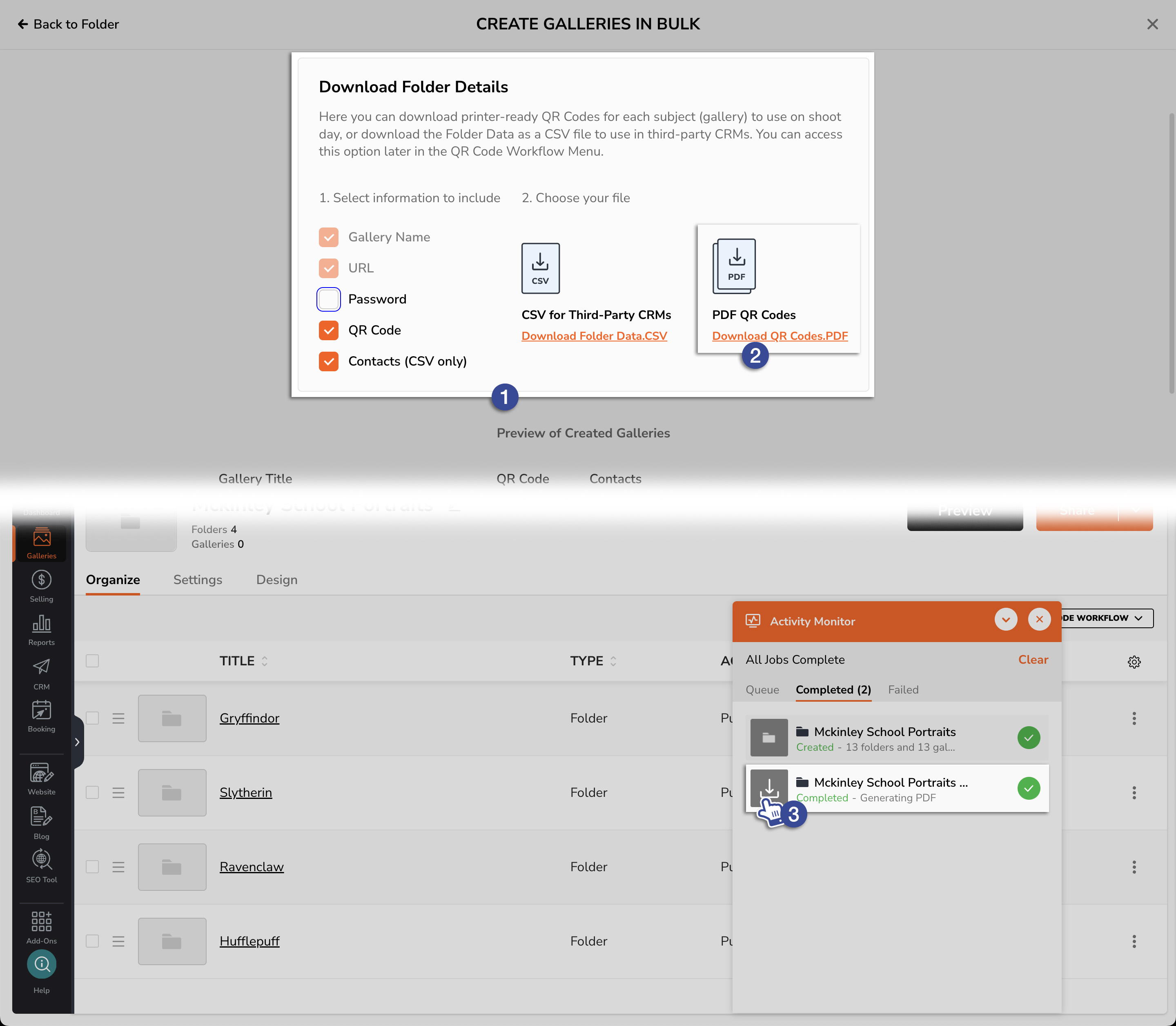Image resolution: width=1176 pixels, height=1026 pixels.
Task: Click the PDF download file icon
Action: [734, 266]
